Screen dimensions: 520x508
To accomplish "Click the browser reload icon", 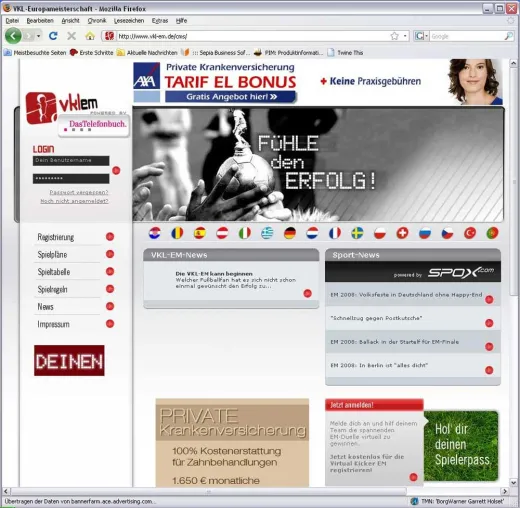I will point(53,36).
